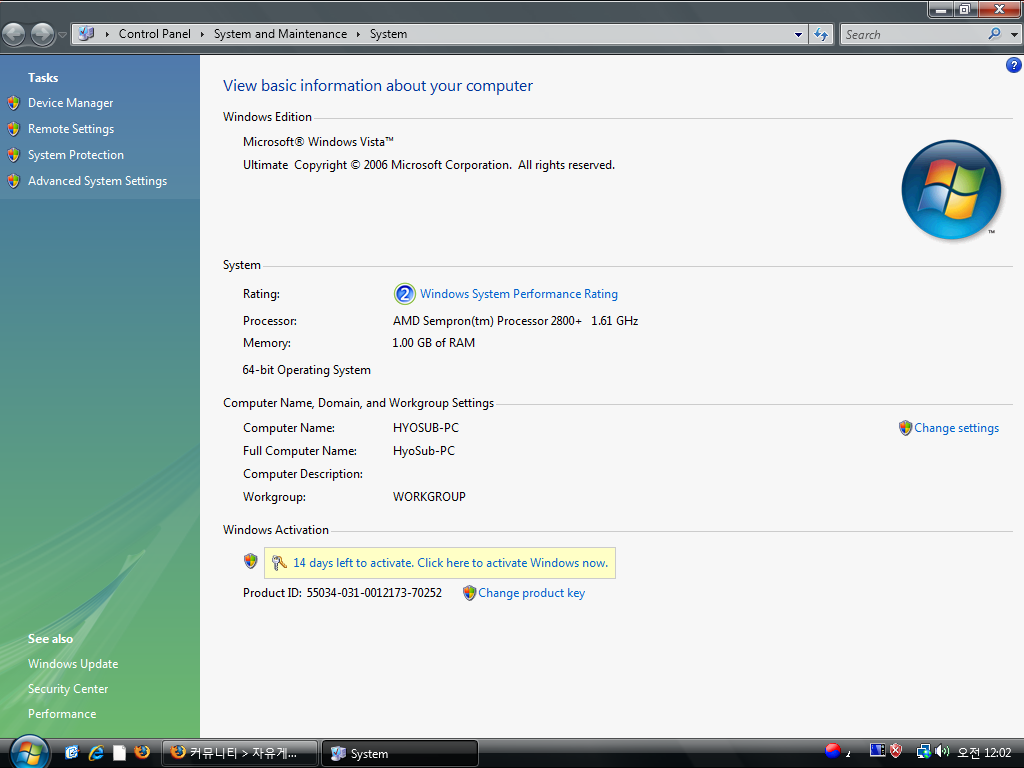Screen dimensions: 1024x768
Task: Expand the search options dropdown arrow
Action: [1014, 34]
